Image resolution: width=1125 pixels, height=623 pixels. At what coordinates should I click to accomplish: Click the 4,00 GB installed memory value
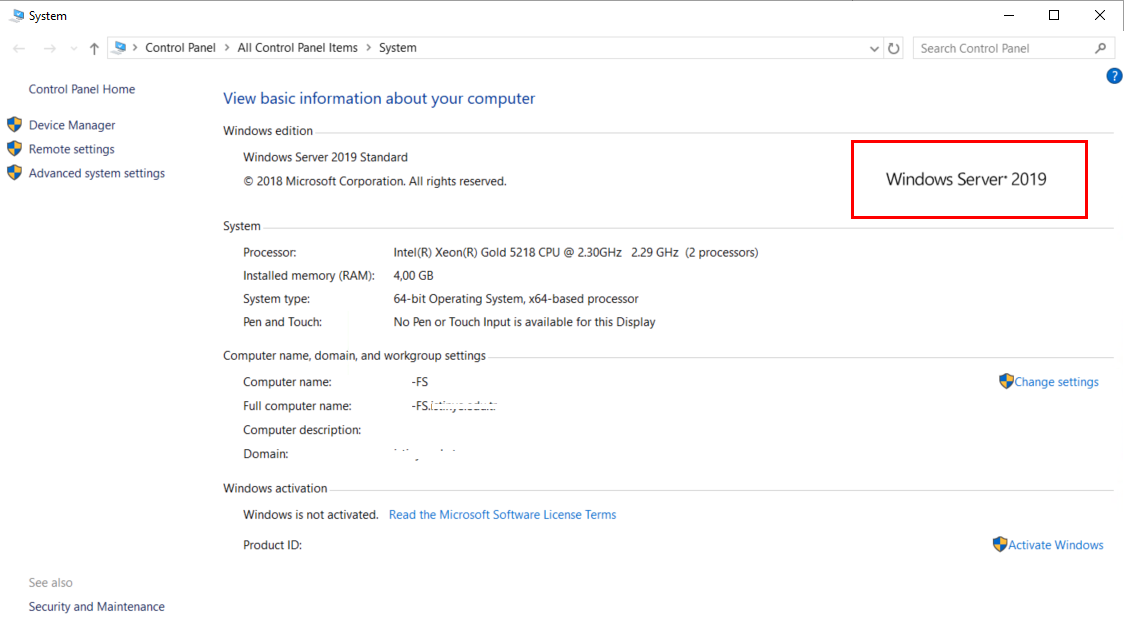[413, 276]
